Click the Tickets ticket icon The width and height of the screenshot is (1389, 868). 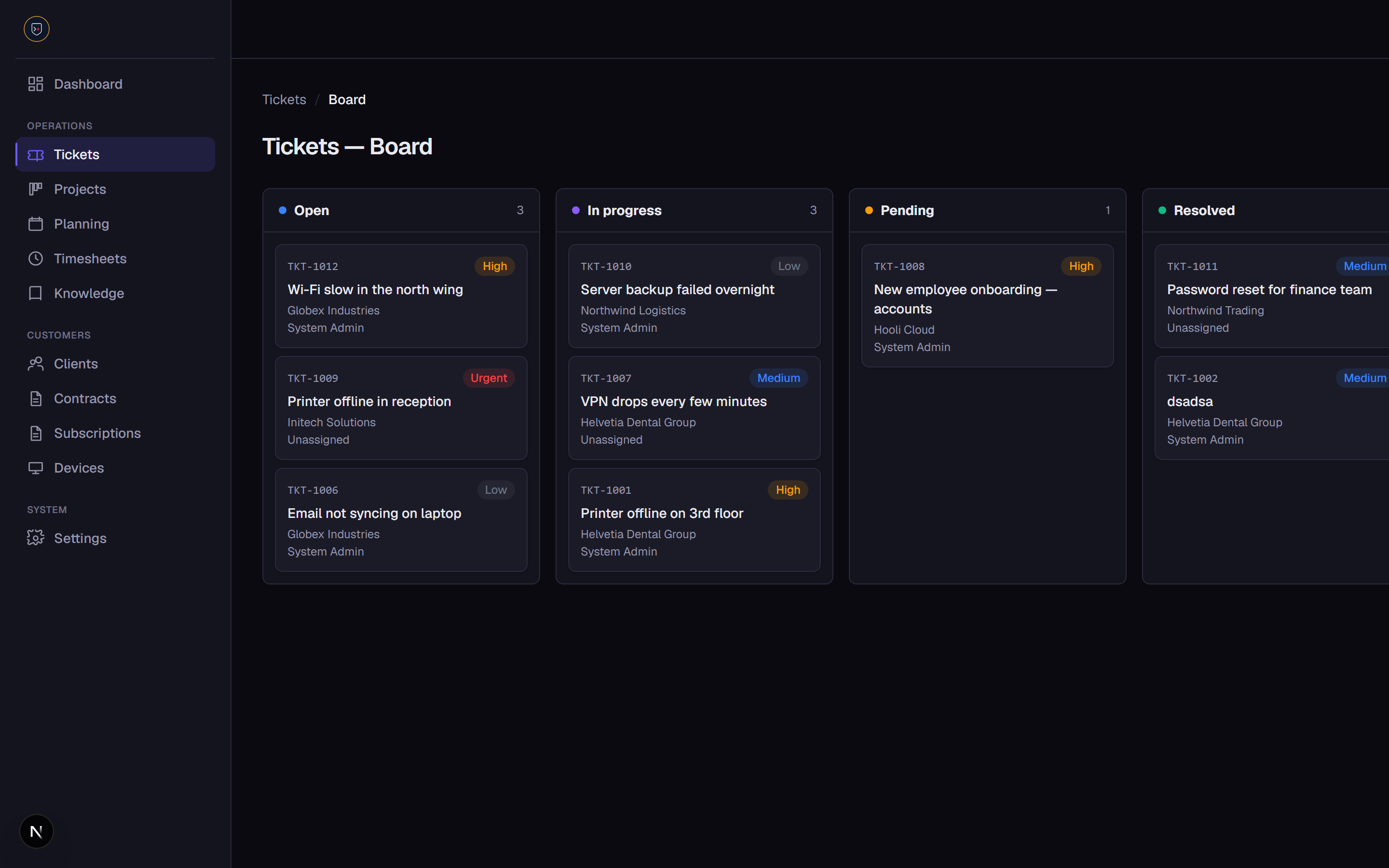[x=36, y=154]
